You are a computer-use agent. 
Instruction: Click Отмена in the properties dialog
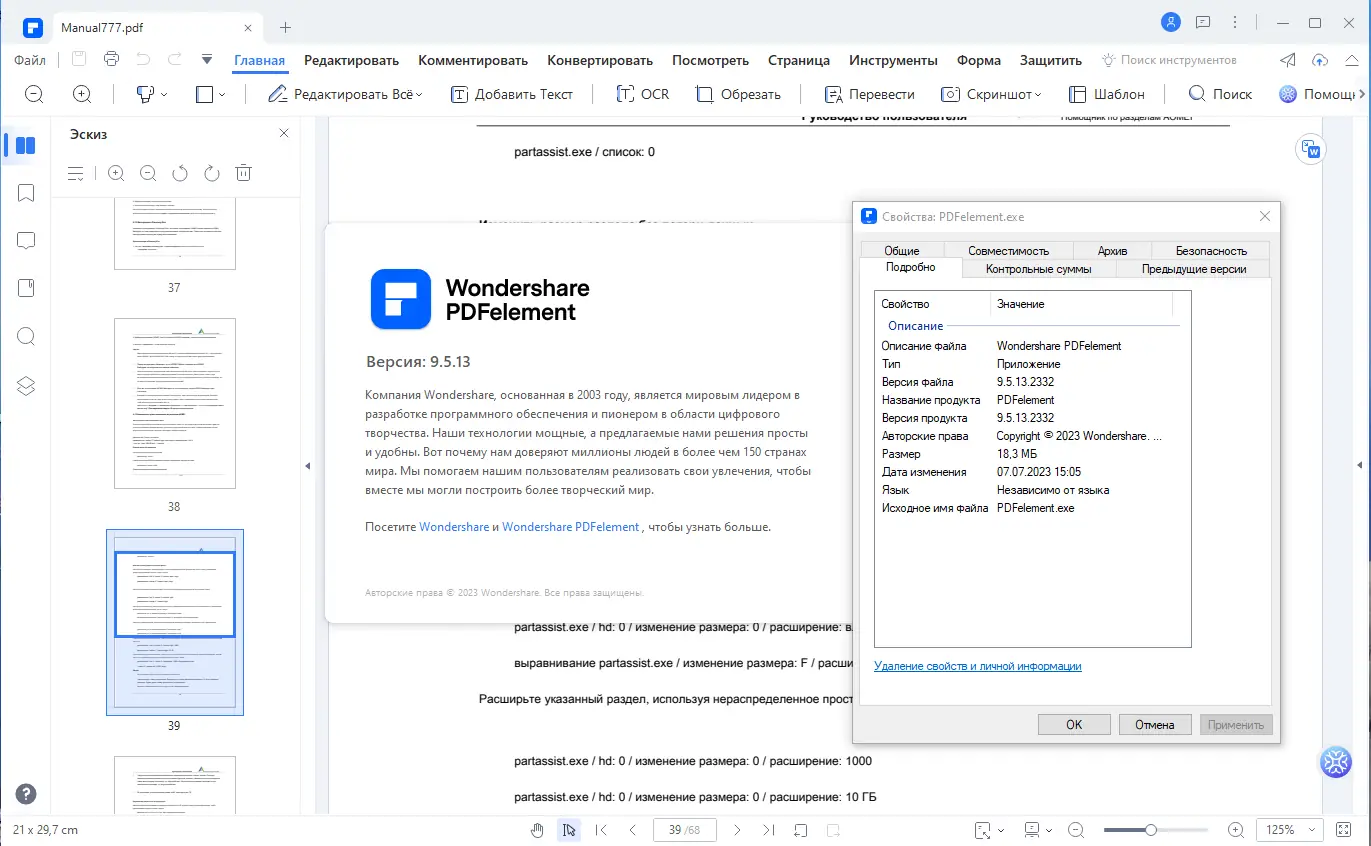point(1154,725)
